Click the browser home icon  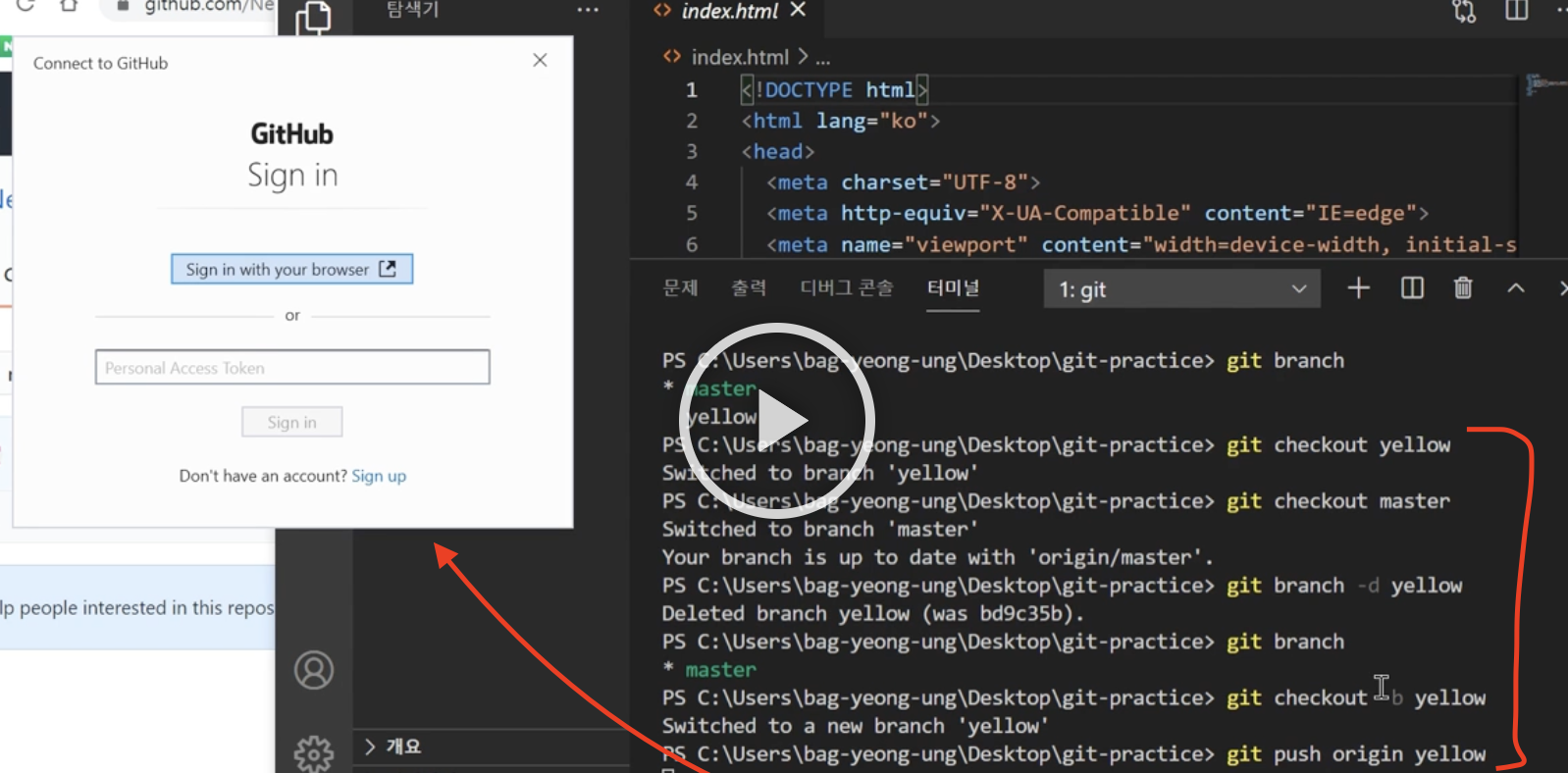coord(69,5)
